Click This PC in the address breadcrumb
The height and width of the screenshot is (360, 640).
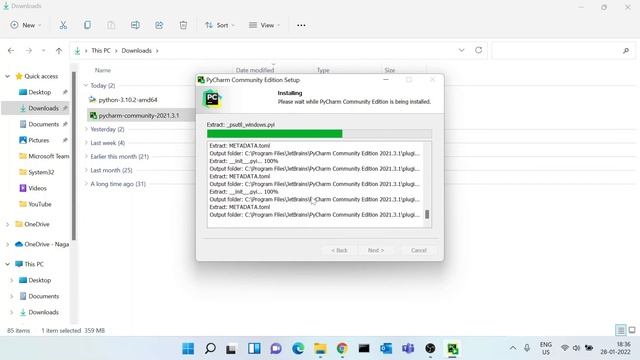101,51
